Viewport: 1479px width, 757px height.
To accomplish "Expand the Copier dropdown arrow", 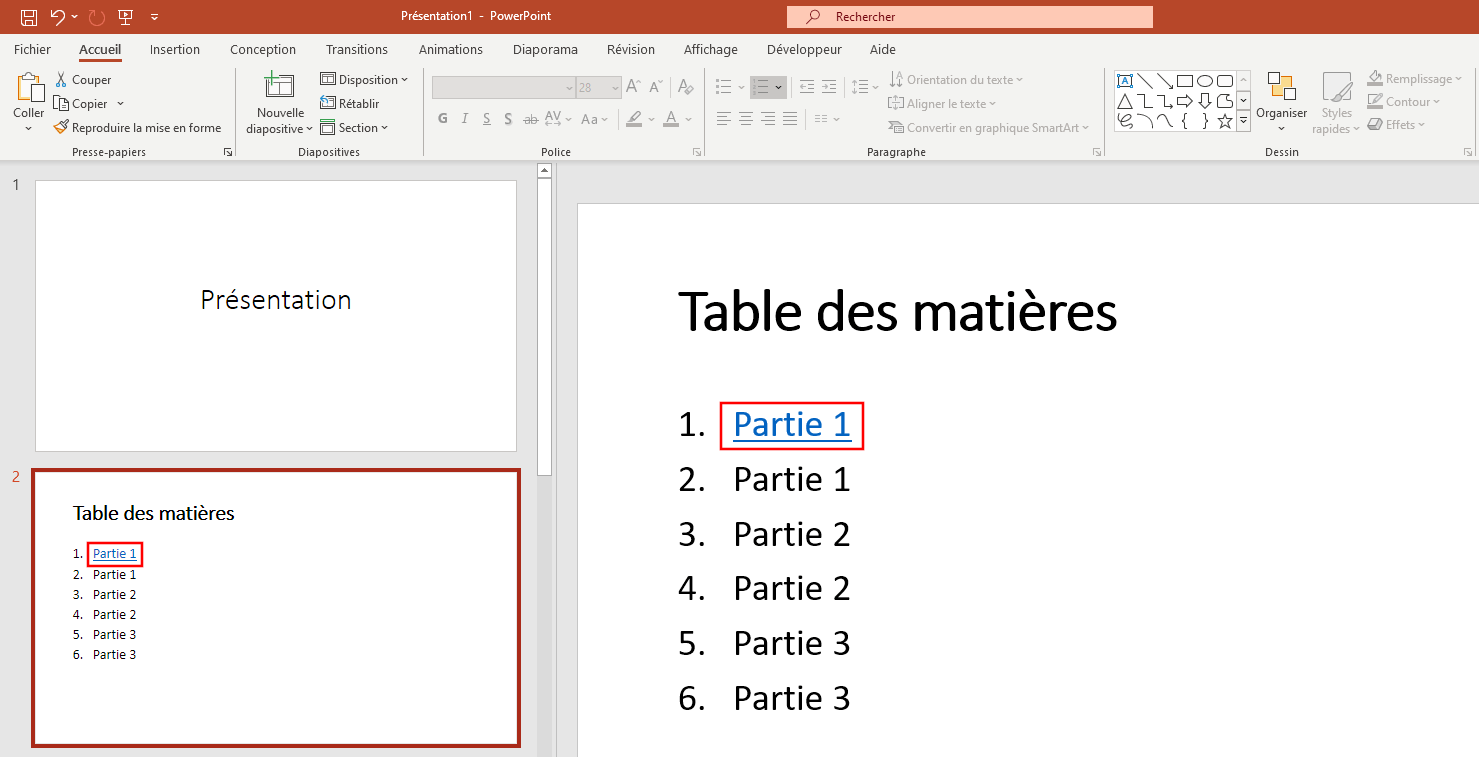I will click(121, 104).
